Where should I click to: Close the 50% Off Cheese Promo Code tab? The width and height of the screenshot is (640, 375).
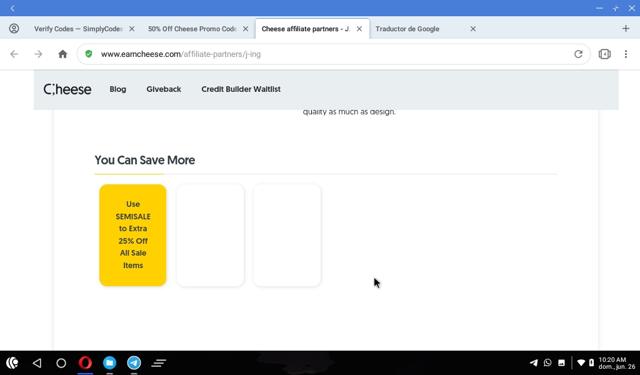click(x=245, y=29)
